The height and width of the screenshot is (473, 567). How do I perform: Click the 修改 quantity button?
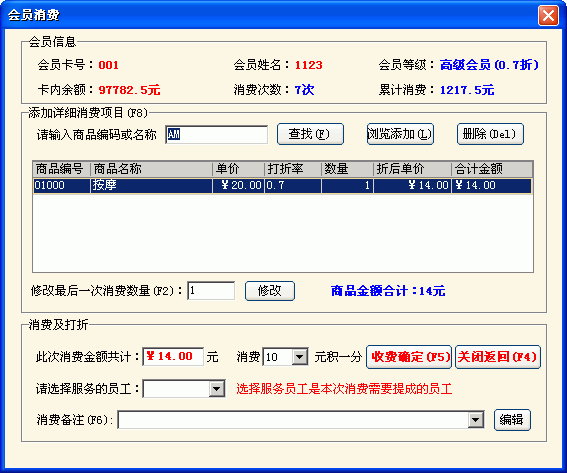[270, 291]
